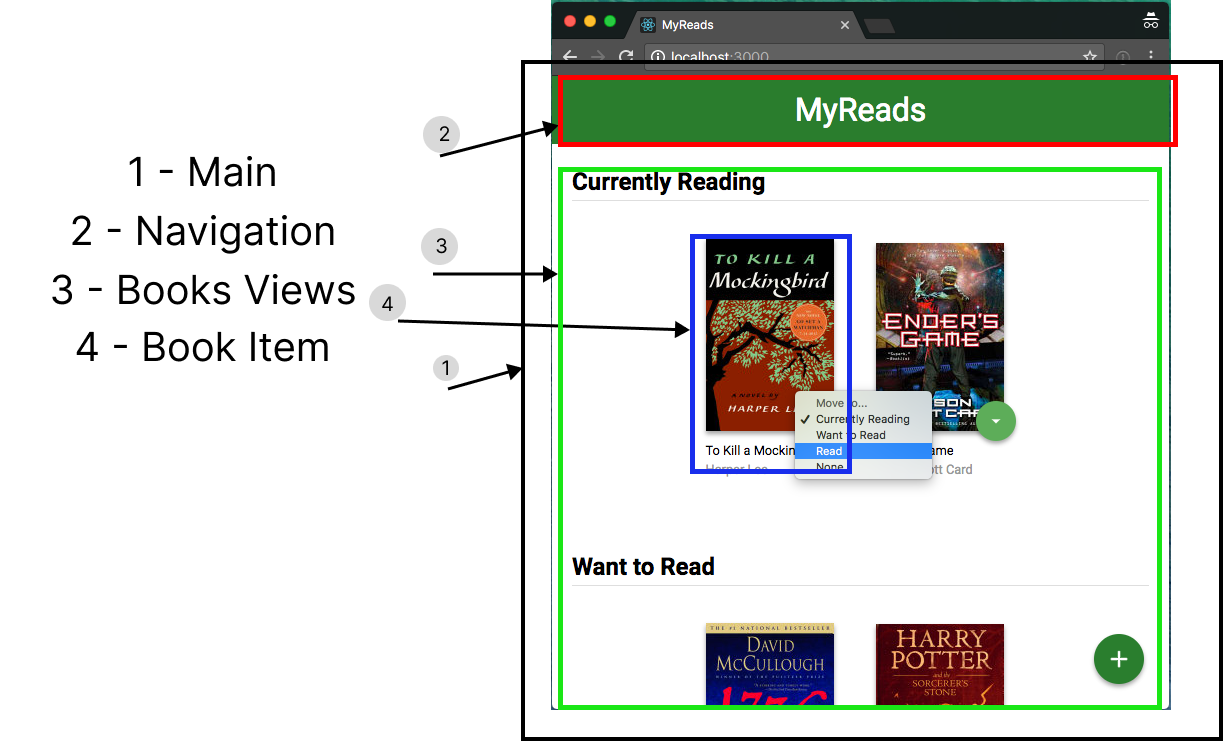Select Want to Read menu option

pos(863,435)
